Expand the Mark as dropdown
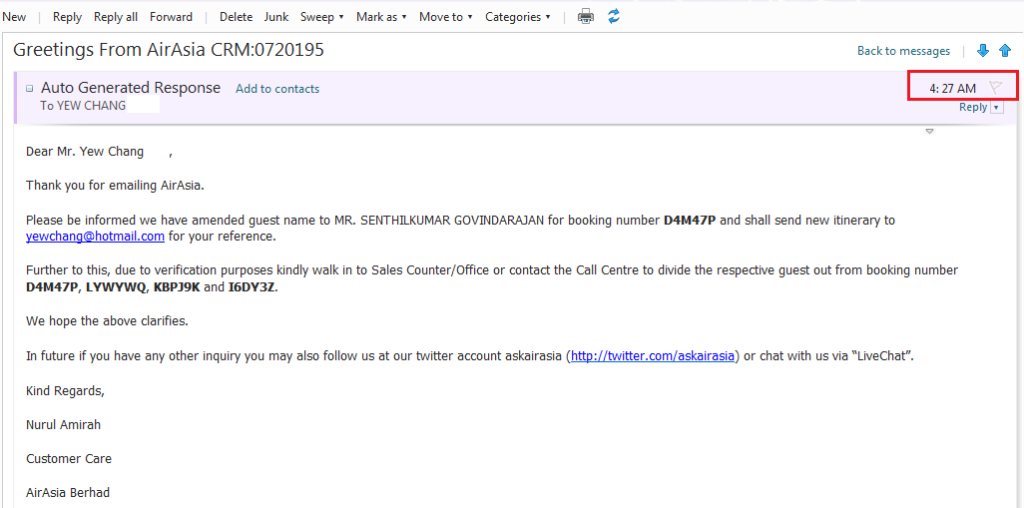 (381, 17)
